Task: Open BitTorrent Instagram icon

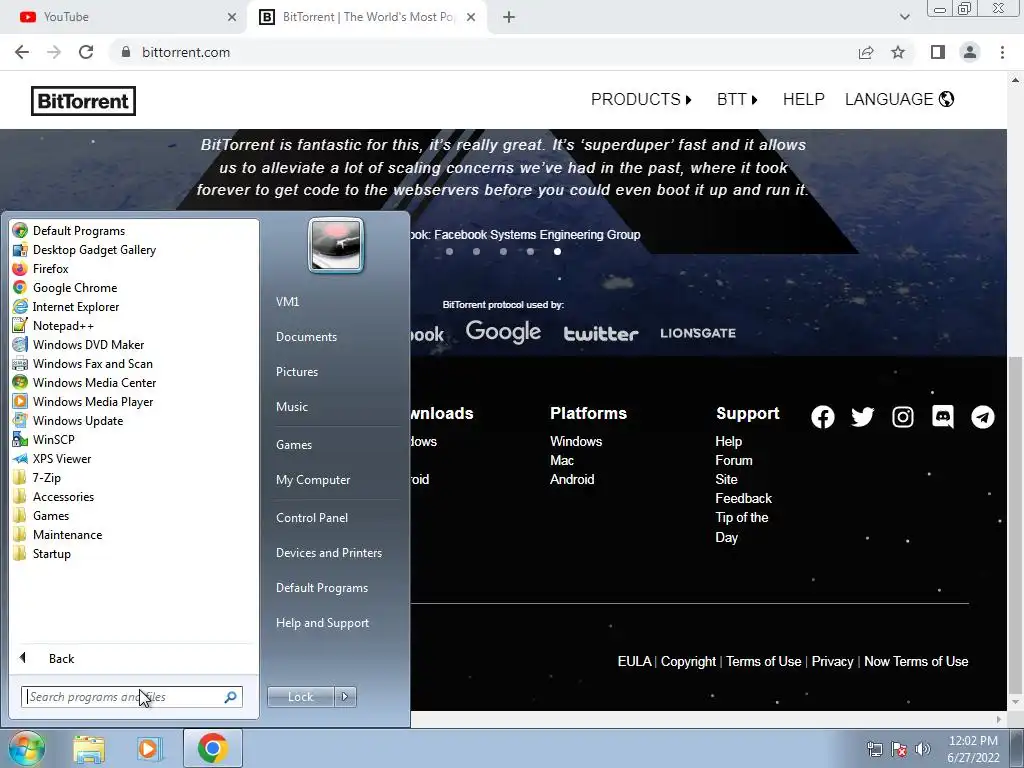Action: [x=903, y=417]
